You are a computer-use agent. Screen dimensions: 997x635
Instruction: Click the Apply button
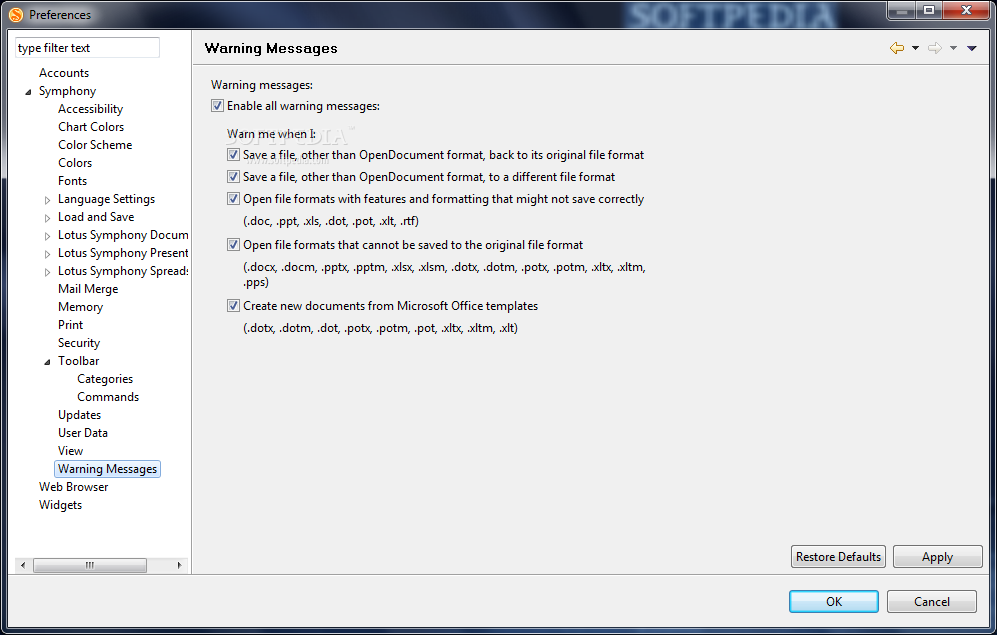(x=937, y=557)
